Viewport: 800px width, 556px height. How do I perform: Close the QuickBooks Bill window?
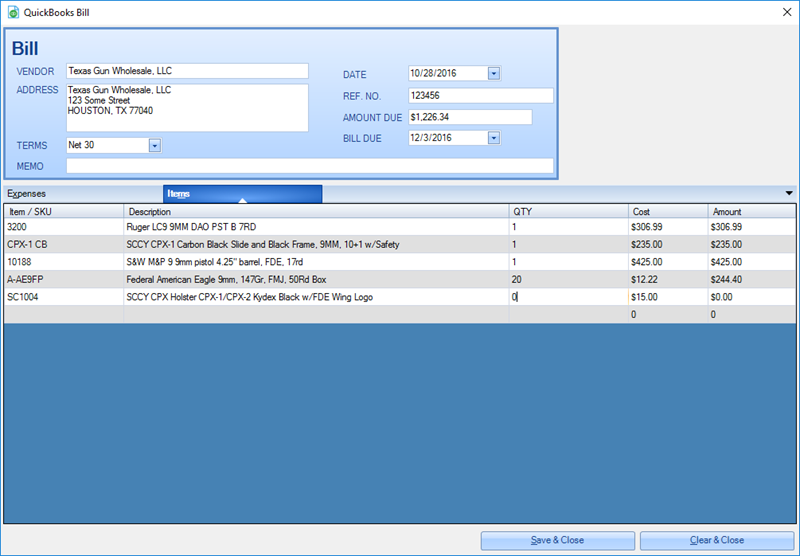click(x=787, y=12)
